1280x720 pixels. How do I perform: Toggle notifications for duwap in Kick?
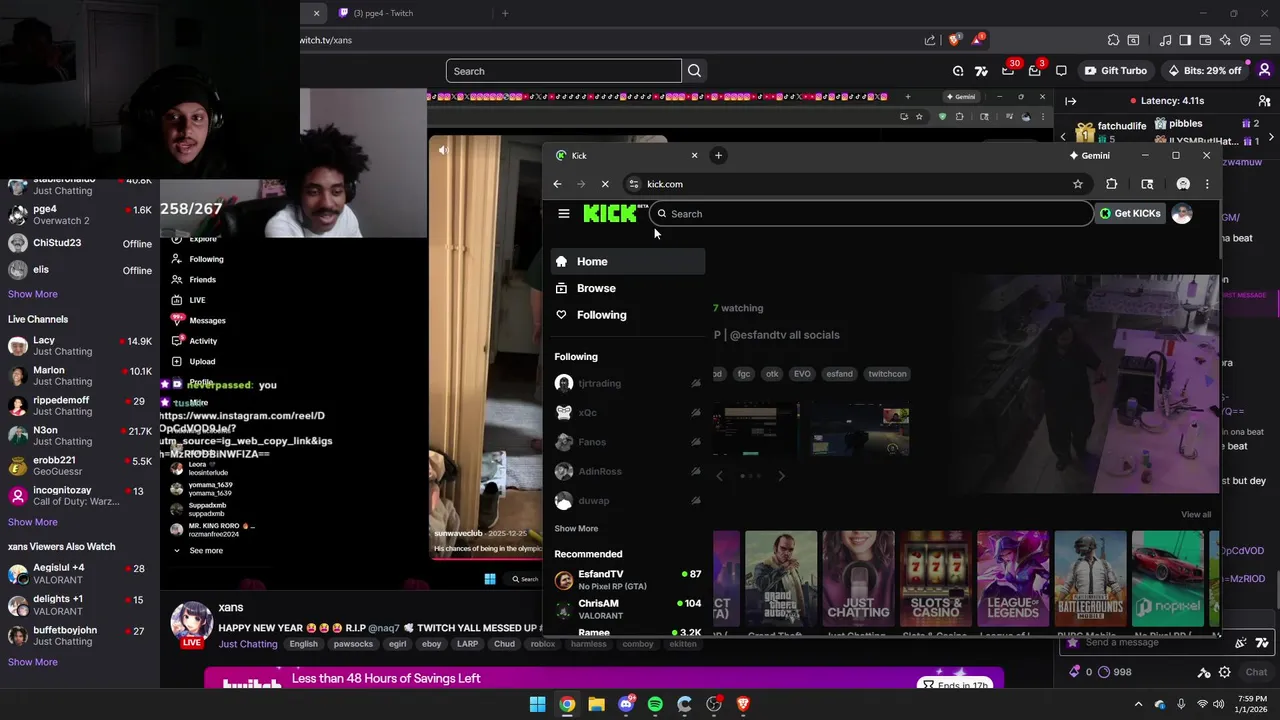point(696,500)
